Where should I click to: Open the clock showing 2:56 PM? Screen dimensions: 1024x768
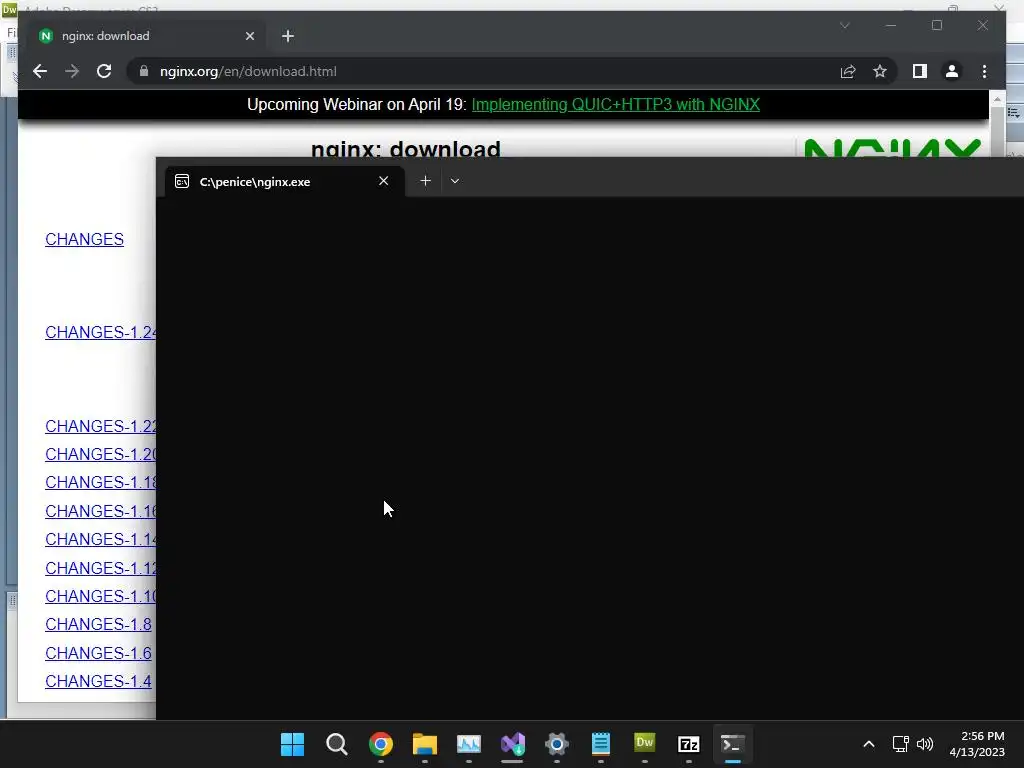977,744
